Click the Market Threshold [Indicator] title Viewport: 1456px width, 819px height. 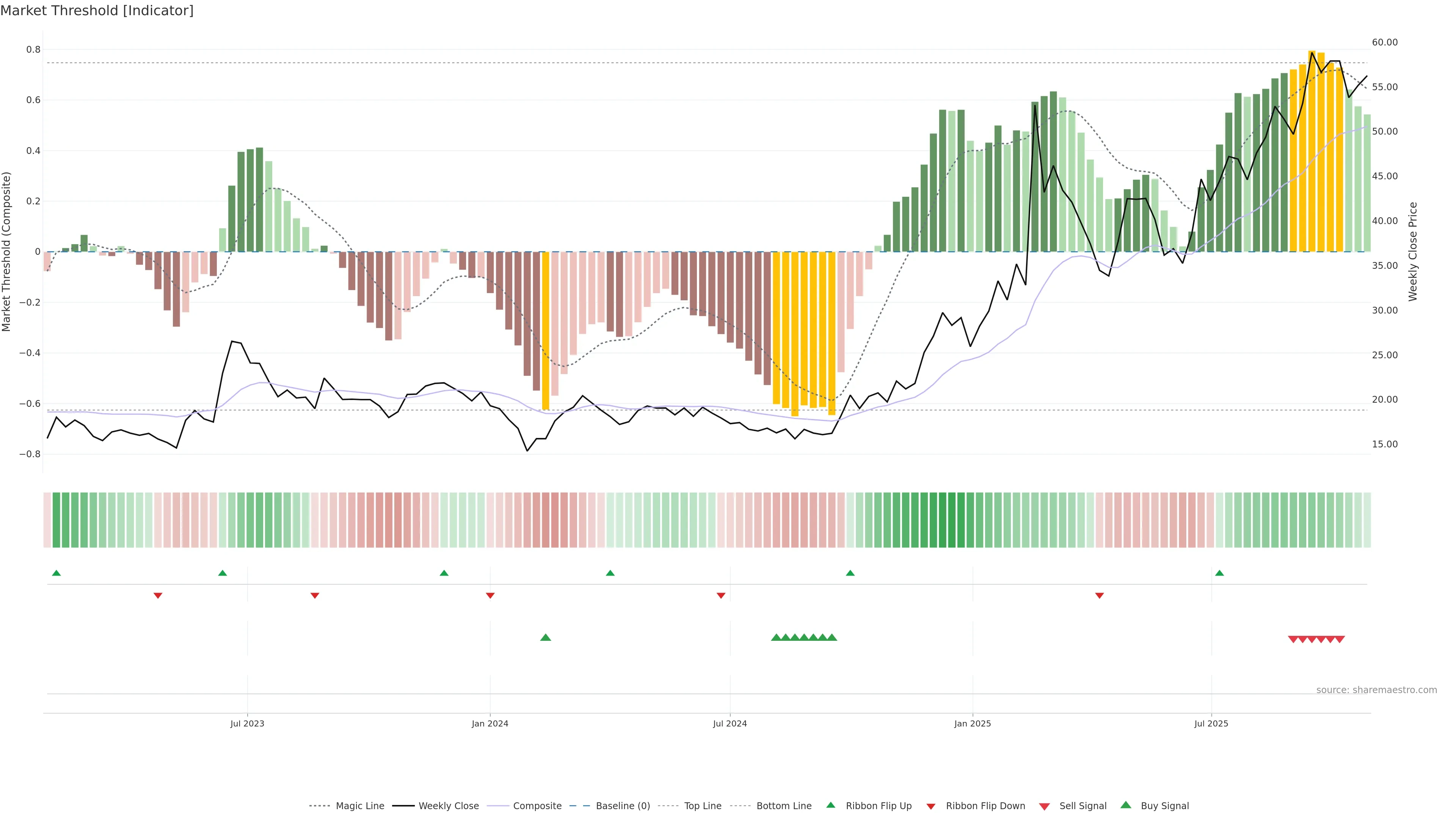[97, 11]
